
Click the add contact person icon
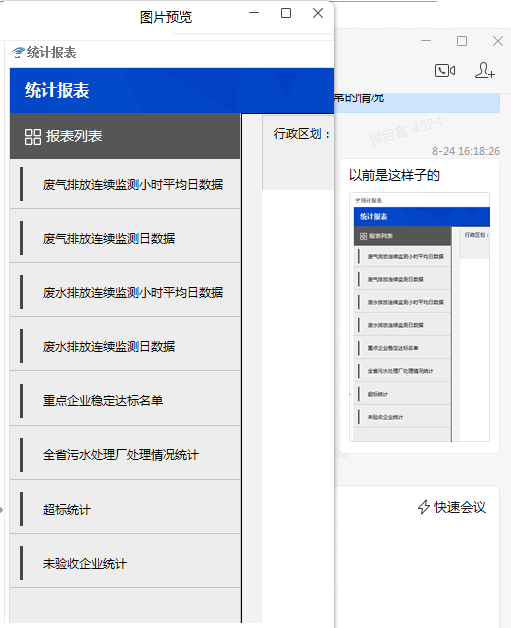coord(485,70)
